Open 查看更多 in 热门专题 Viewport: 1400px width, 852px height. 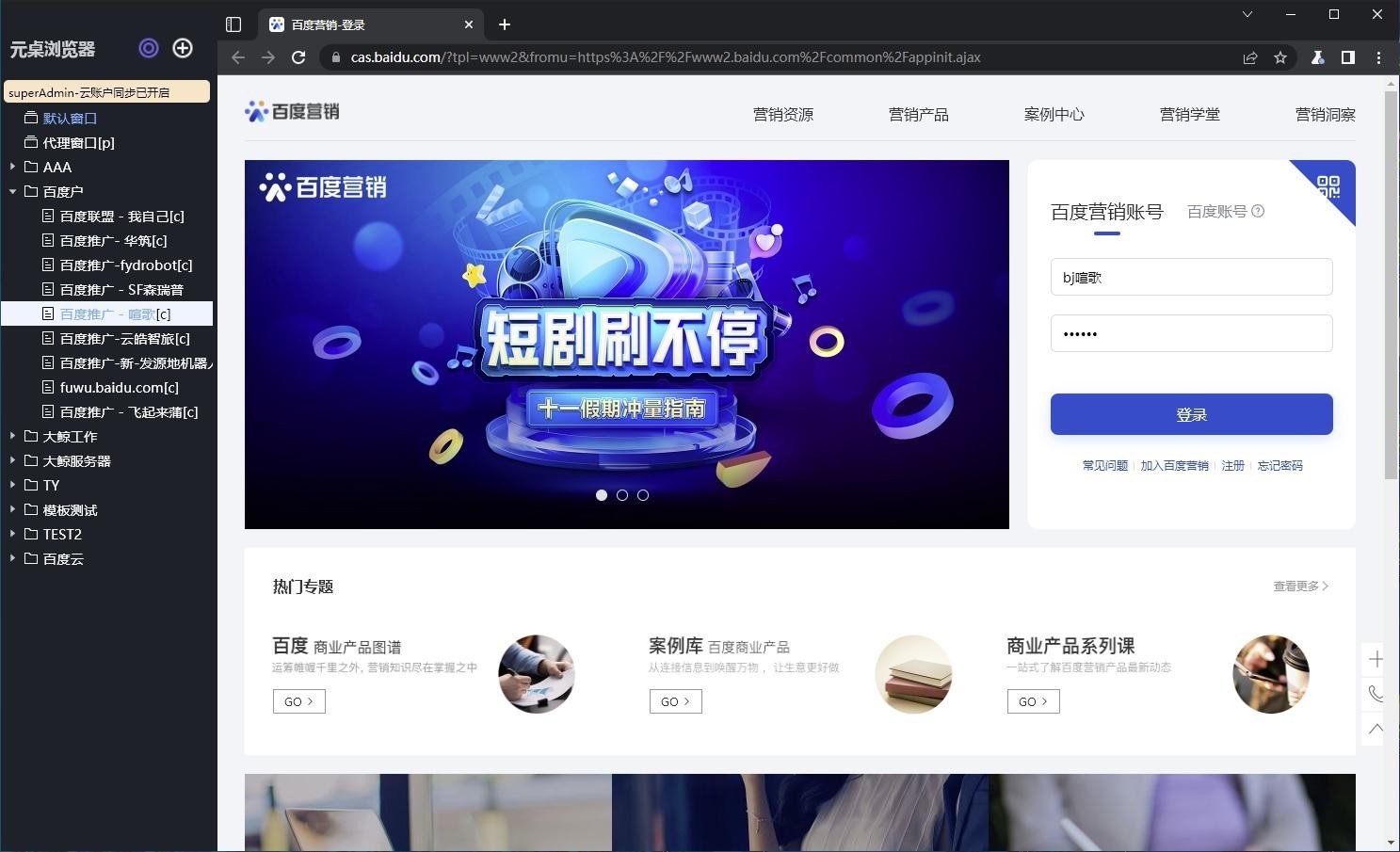1301,586
